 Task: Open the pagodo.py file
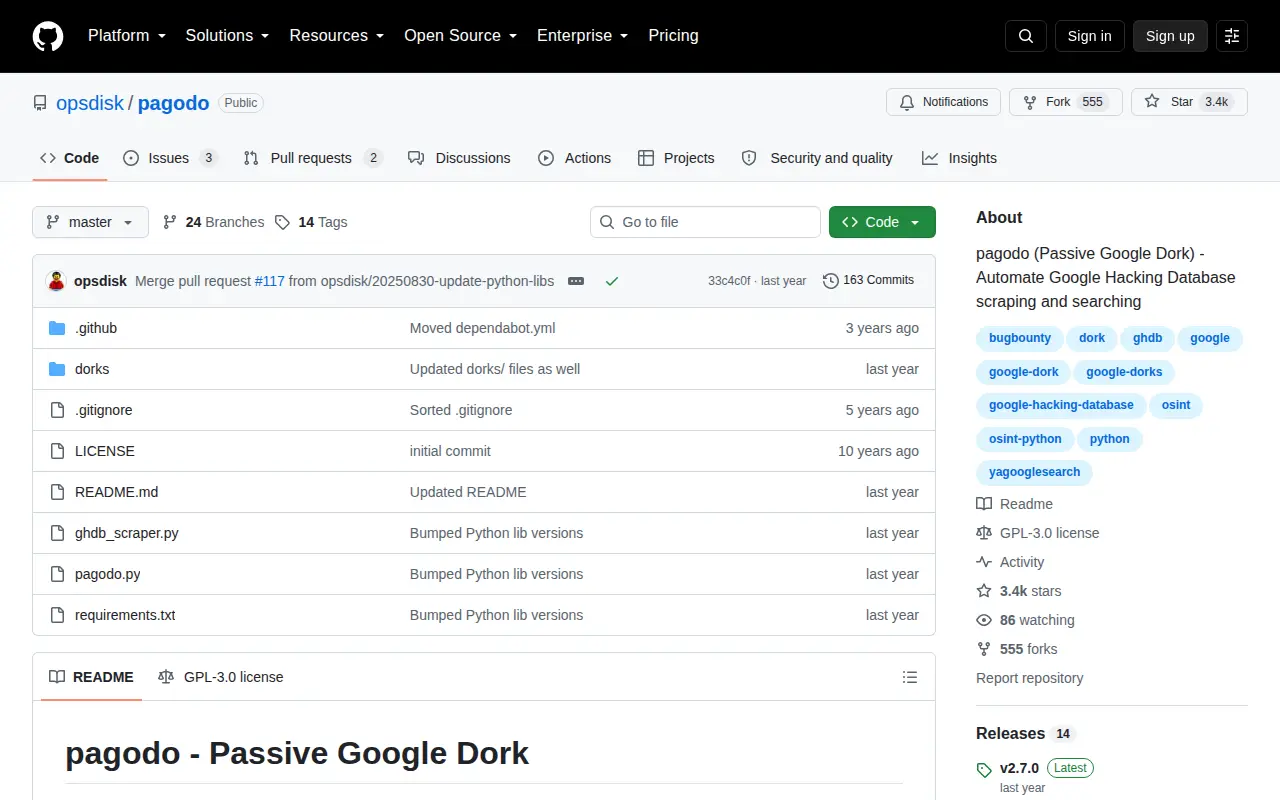click(x=108, y=574)
